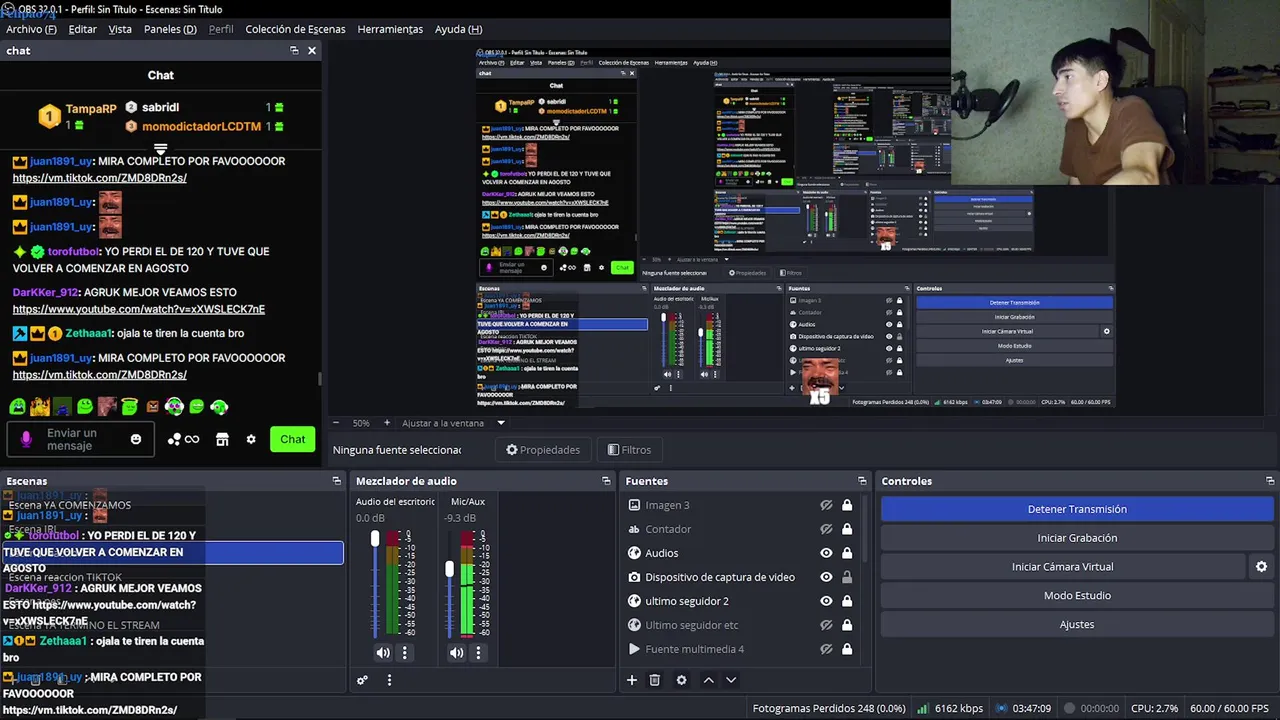1280x720 pixels.
Task: Hide the Audios source
Action: pos(826,553)
